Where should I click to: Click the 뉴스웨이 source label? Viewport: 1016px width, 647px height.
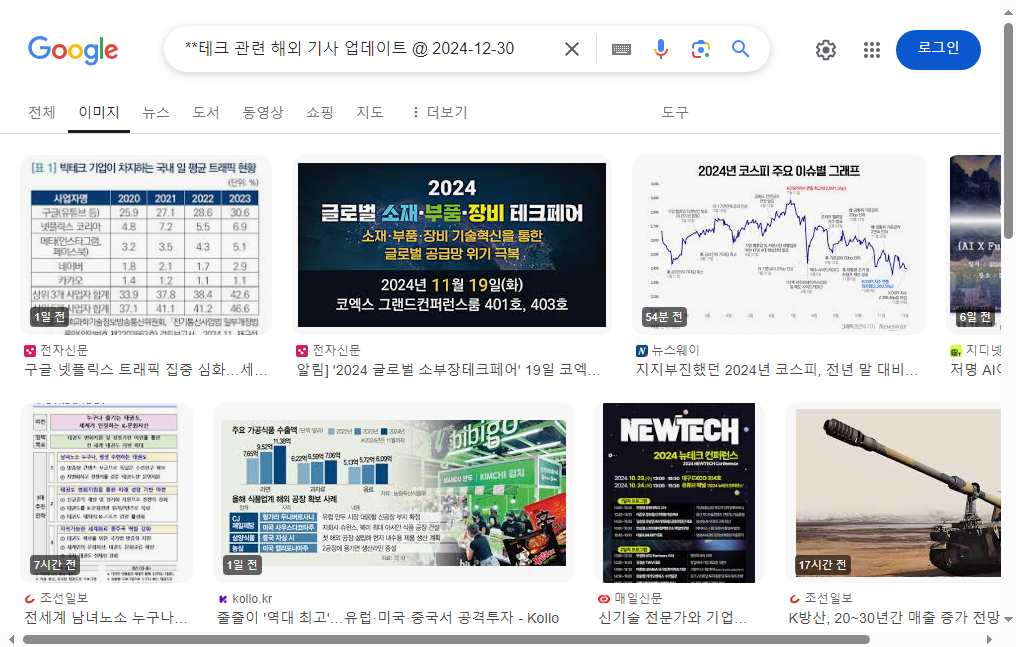[x=667, y=350]
